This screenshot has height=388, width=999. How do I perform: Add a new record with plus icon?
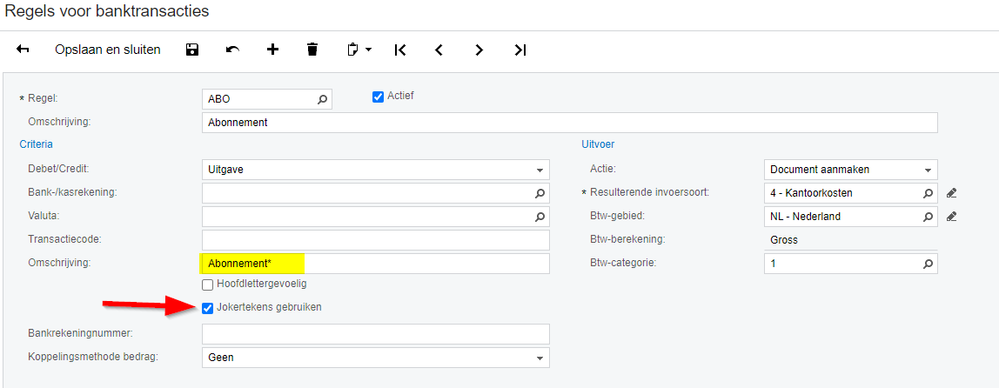273,50
